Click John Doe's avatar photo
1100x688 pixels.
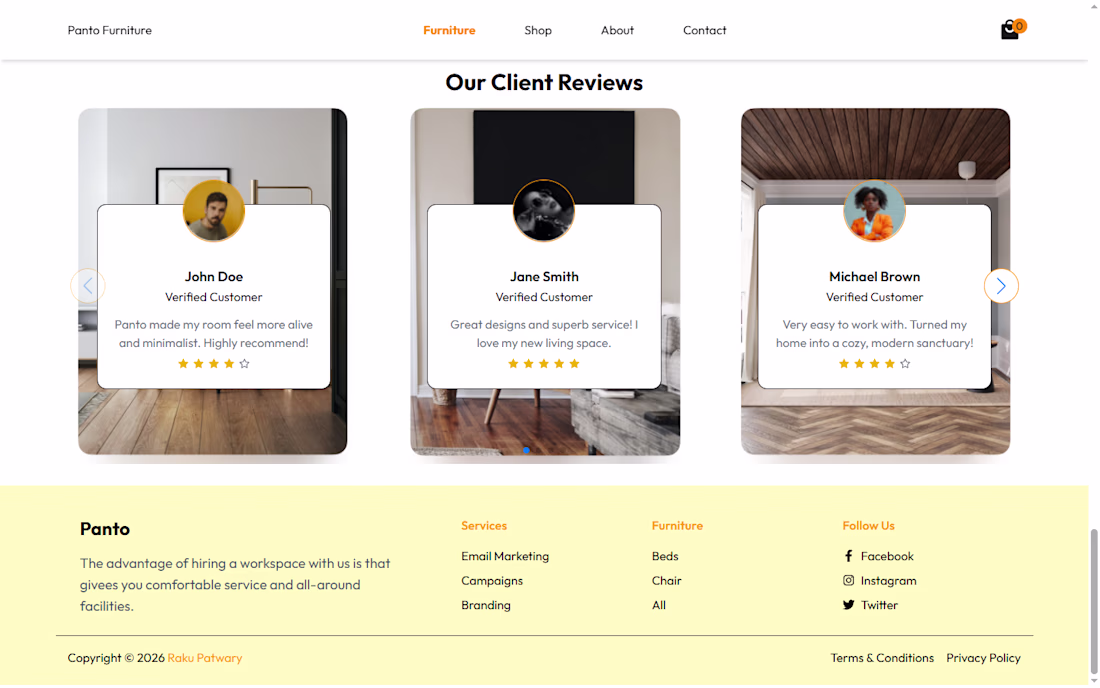214,210
